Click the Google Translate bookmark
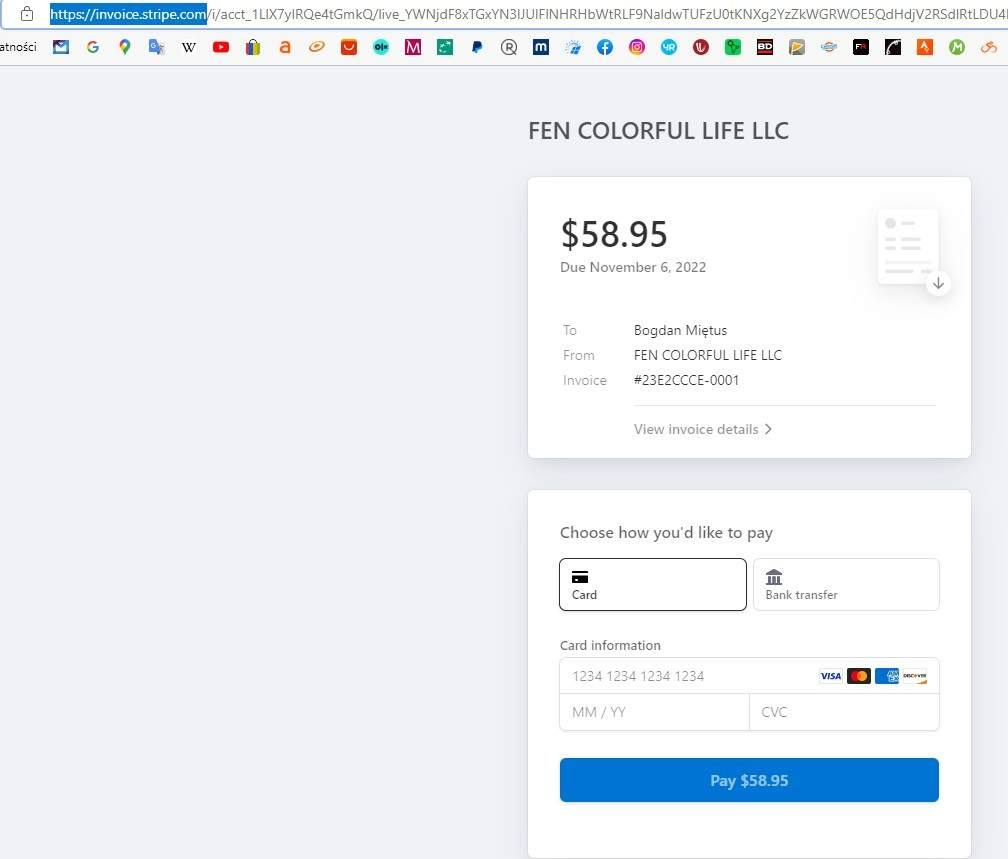The width and height of the screenshot is (1008, 859). pyautogui.click(x=156, y=47)
